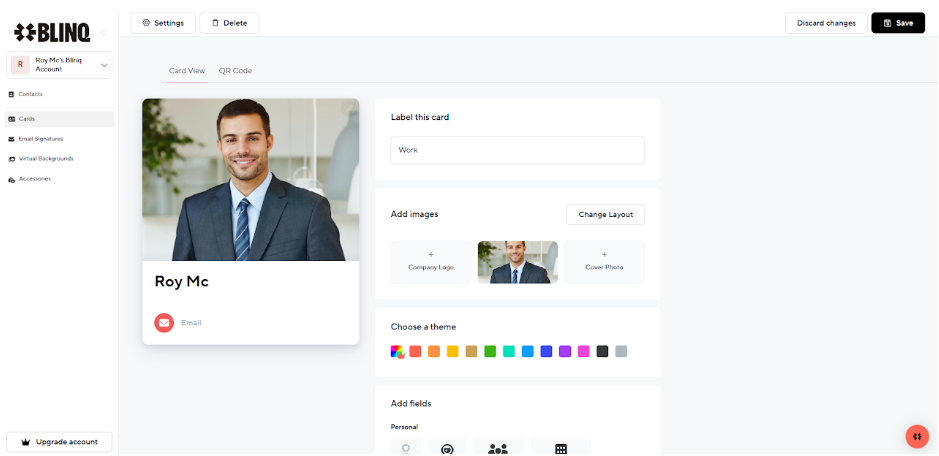
Task: Click the circular badge field icon
Action: 447,447
